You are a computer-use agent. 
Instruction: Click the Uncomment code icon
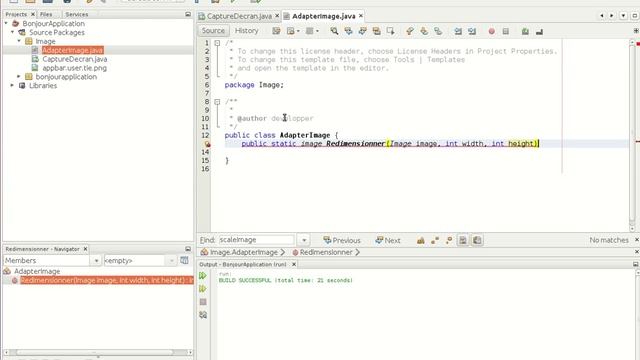539,31
